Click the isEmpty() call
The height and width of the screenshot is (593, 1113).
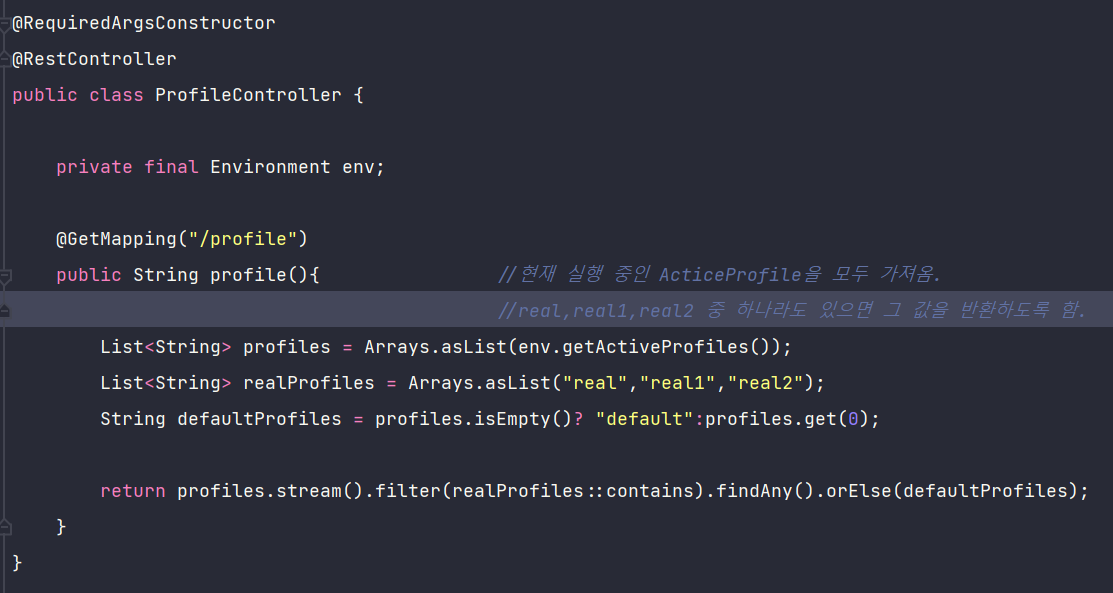click(x=523, y=419)
